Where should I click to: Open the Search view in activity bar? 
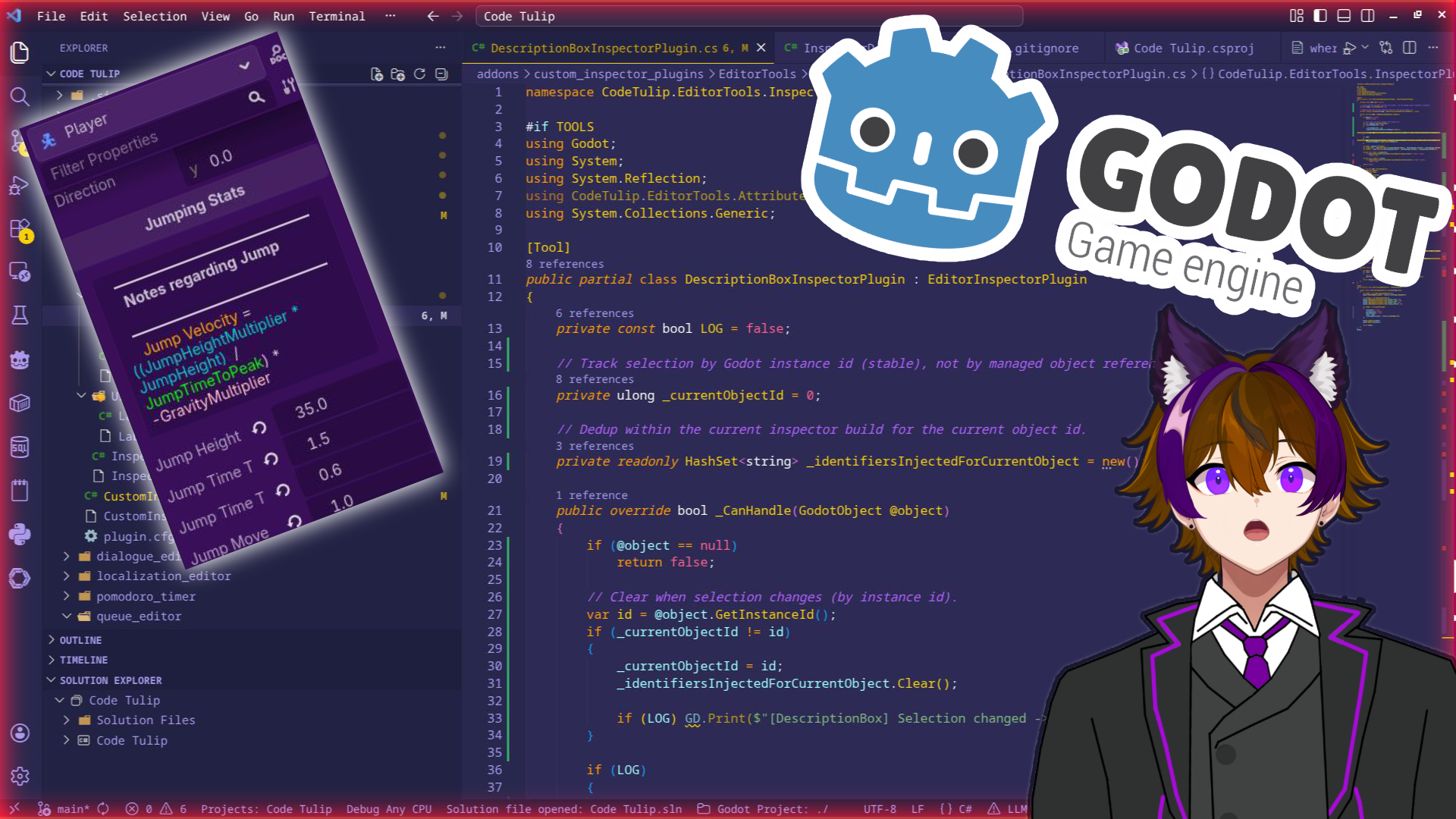coord(20,96)
